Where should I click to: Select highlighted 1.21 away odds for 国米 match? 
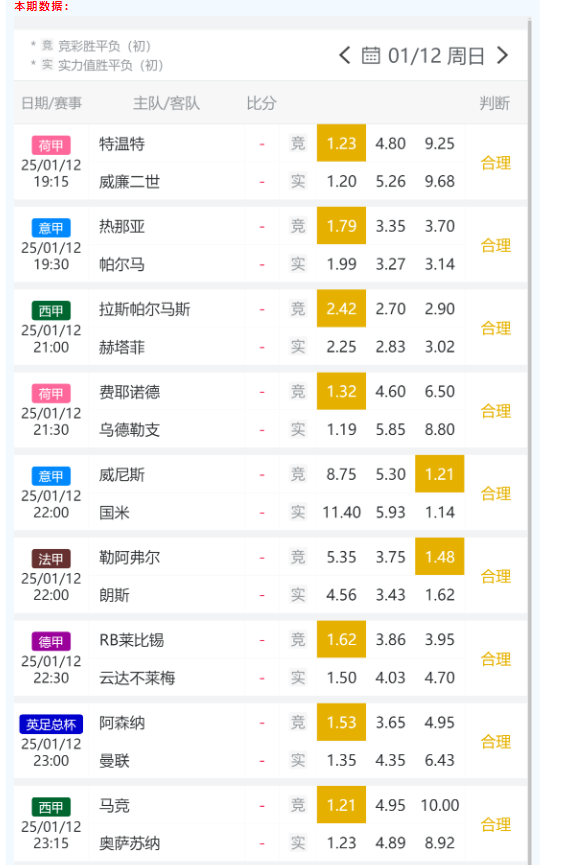(439, 474)
